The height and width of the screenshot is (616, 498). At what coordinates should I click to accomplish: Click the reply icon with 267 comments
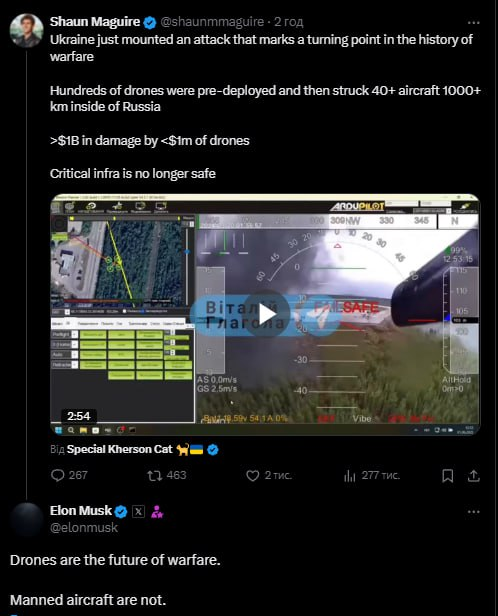coord(57,475)
